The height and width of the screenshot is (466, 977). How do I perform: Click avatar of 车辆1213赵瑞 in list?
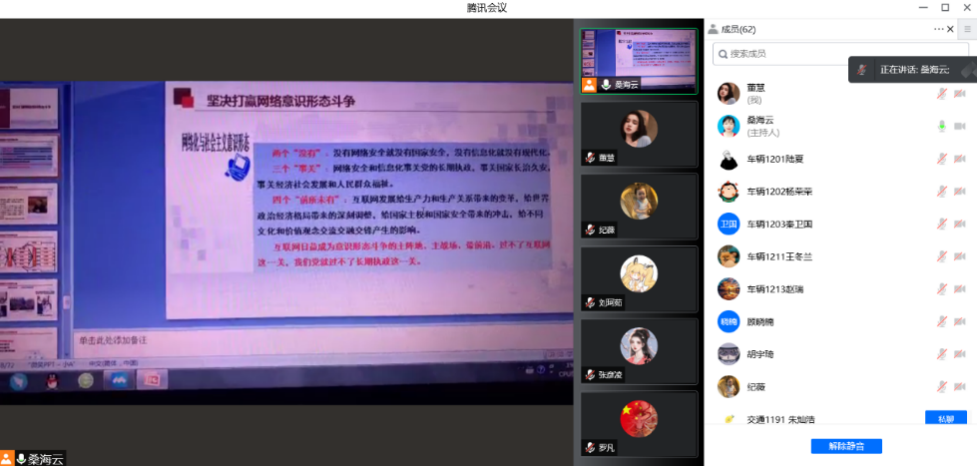(x=728, y=289)
